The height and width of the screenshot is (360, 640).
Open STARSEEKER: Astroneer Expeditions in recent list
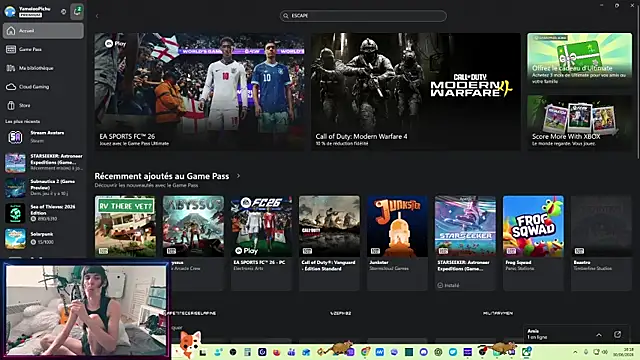[x=43, y=162]
